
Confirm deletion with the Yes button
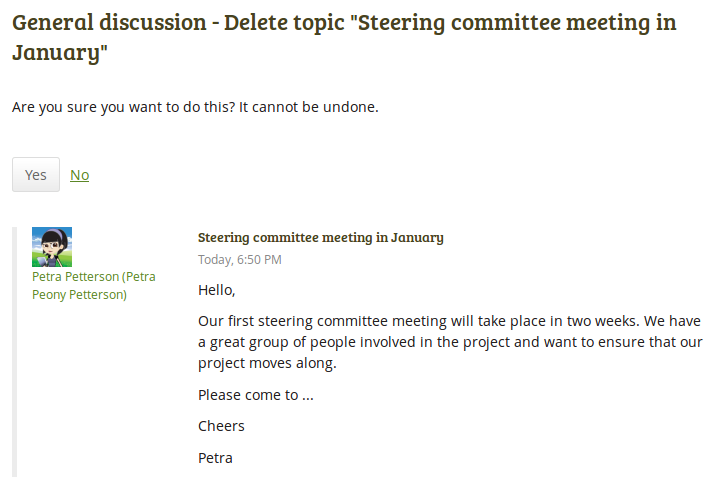point(36,175)
